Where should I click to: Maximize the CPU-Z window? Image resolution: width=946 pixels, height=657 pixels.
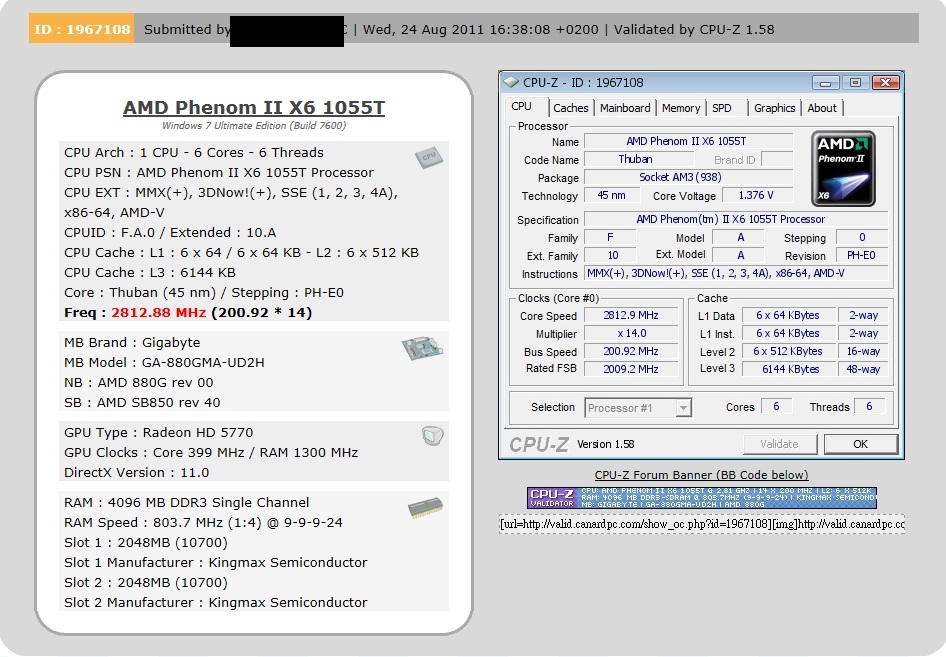click(855, 82)
